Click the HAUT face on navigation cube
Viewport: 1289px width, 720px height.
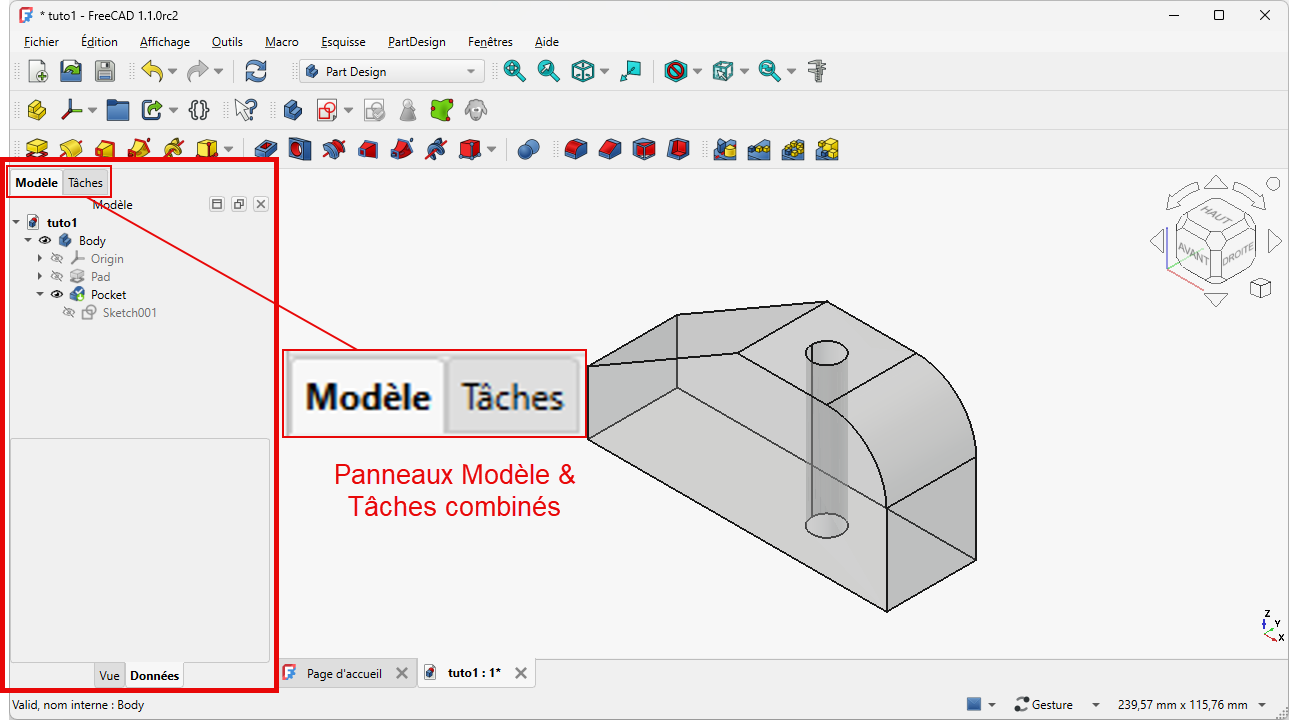click(1216, 216)
